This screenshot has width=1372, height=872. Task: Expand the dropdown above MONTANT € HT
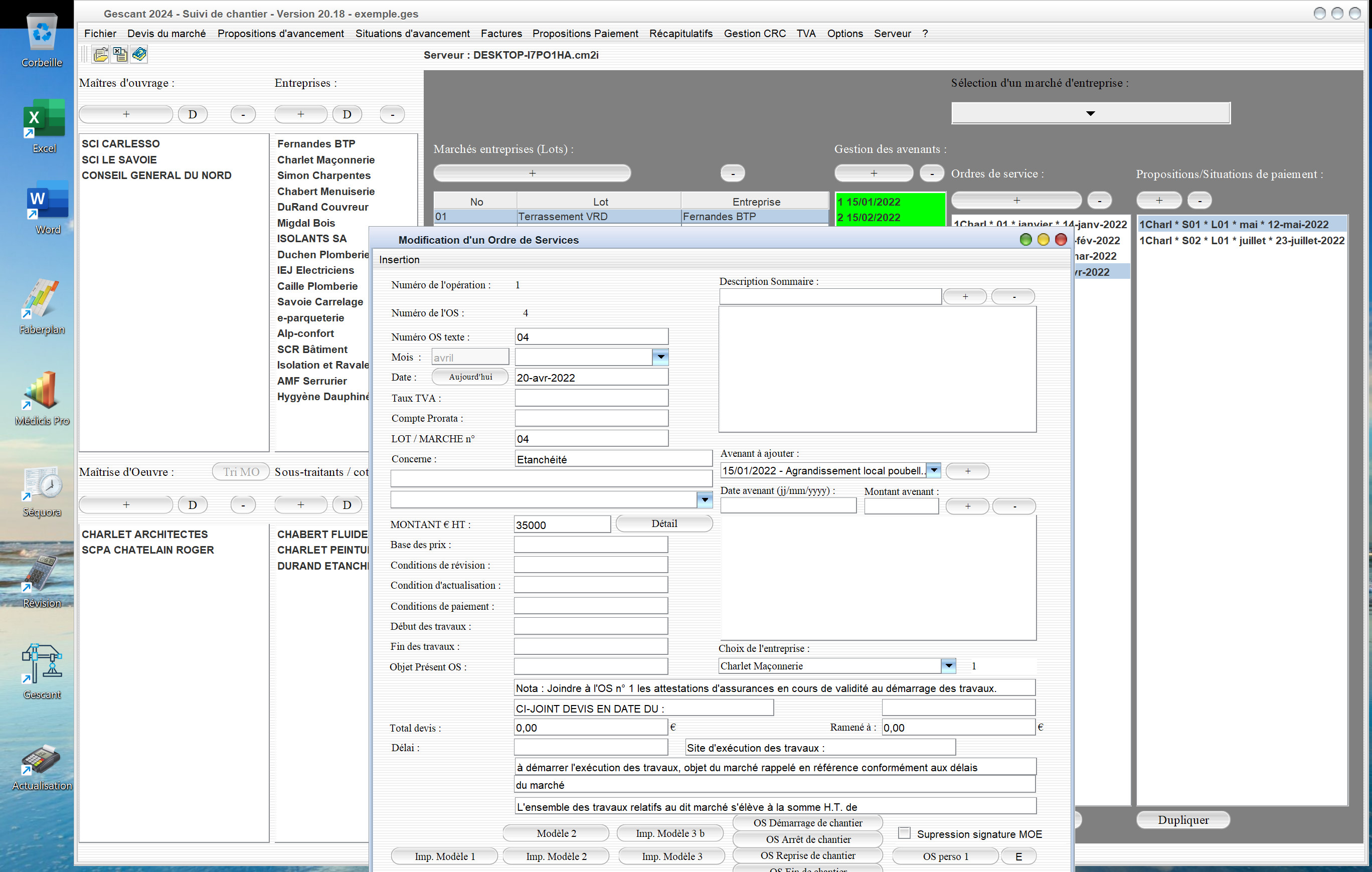[705, 499]
